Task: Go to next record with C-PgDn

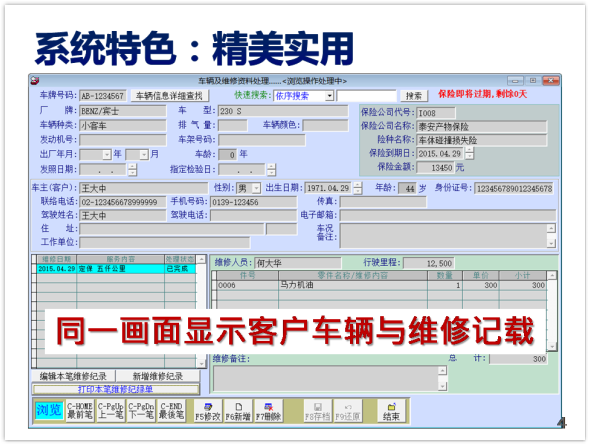Action: [x=141, y=411]
